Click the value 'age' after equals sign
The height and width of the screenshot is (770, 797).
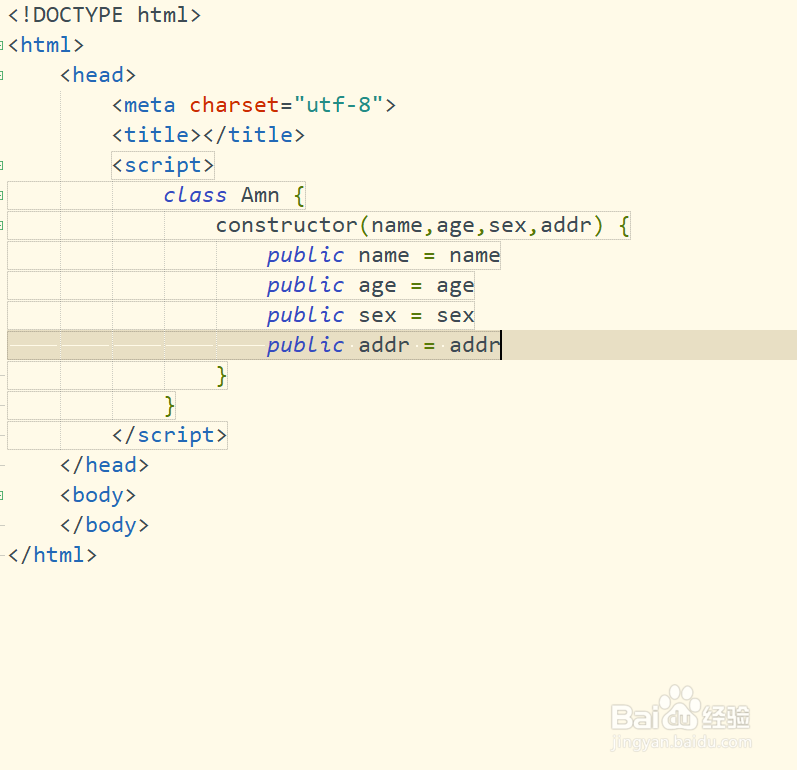(x=455, y=287)
